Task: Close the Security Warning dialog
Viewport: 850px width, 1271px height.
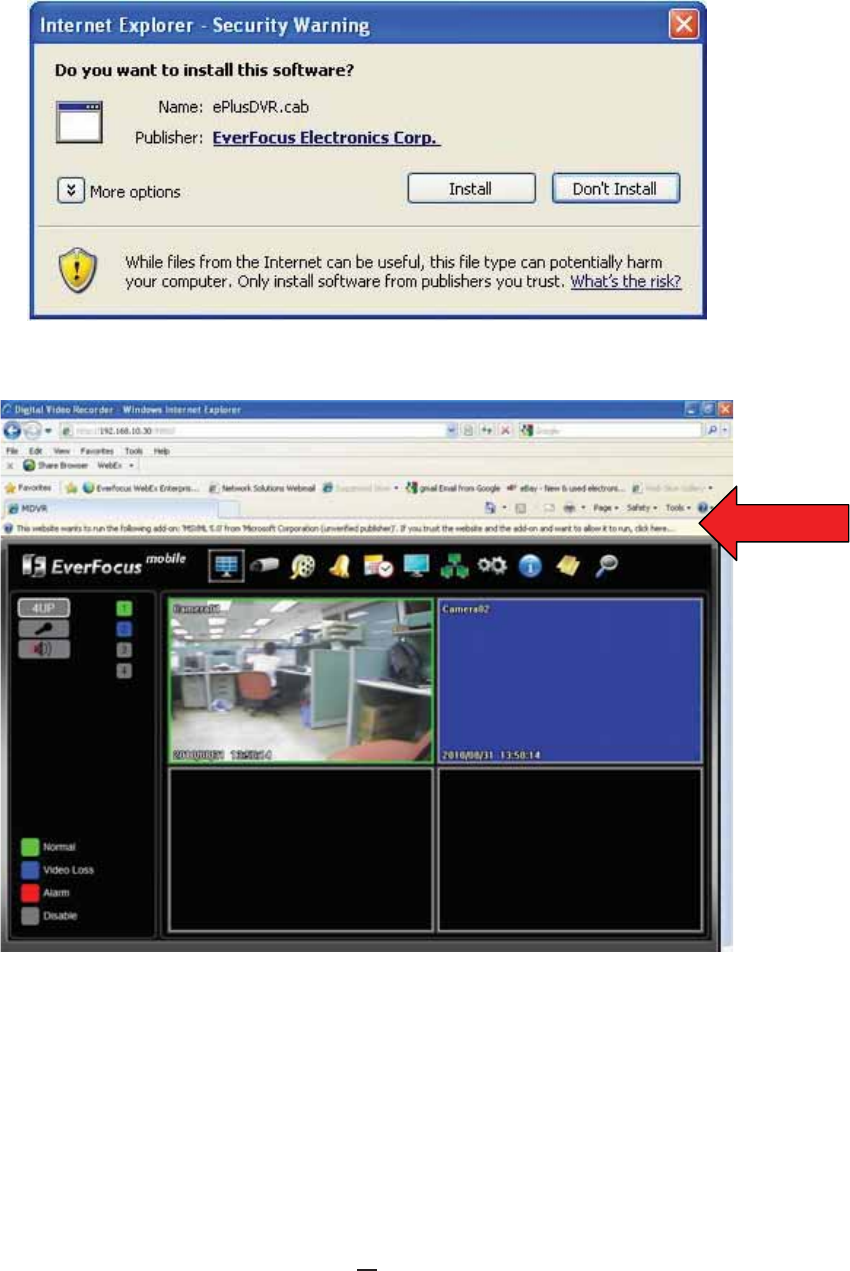Action: point(683,25)
